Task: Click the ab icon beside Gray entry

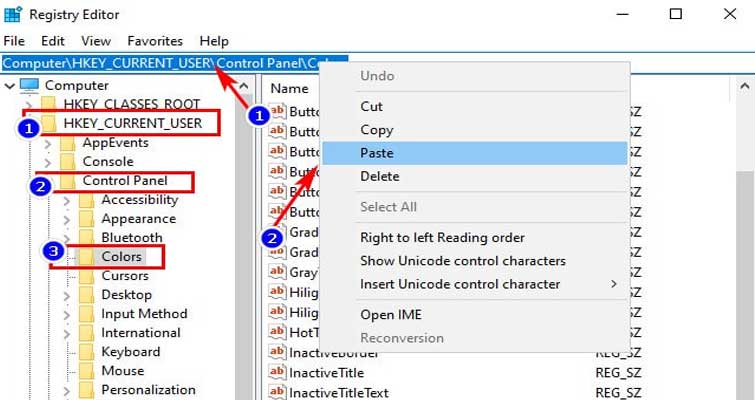Action: 277,271
